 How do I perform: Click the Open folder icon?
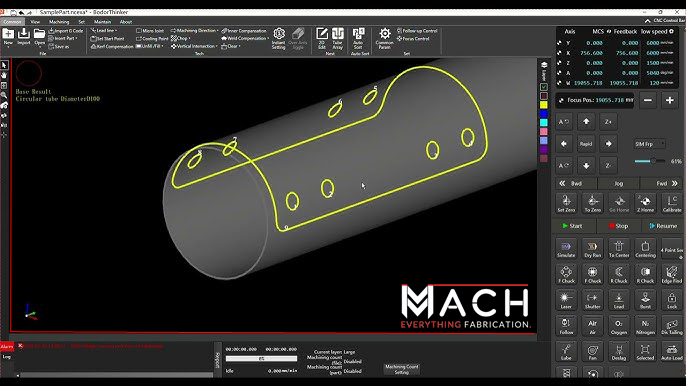click(39, 34)
